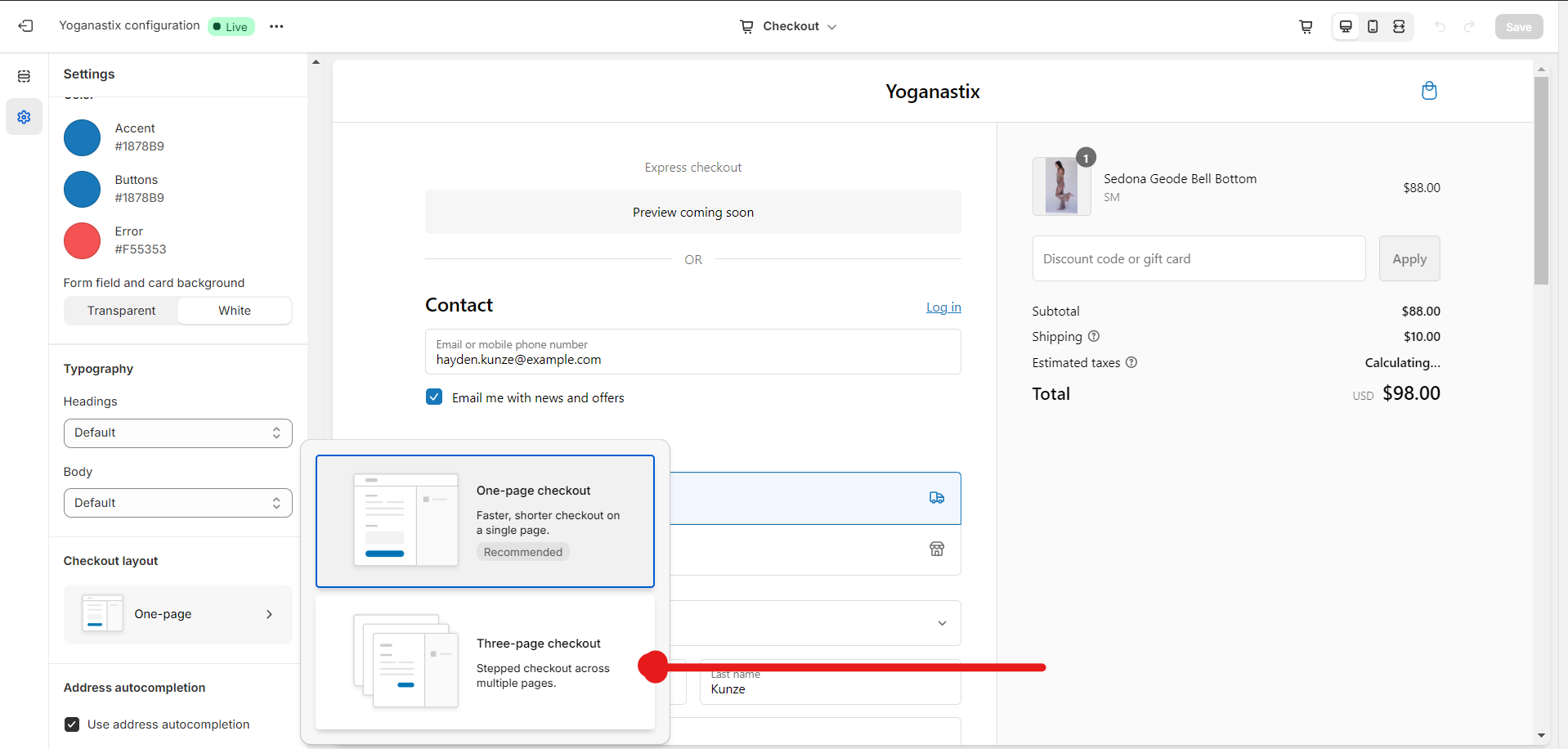Uncheck Email me with news and offers
This screenshot has height=749, width=1568.
tap(434, 397)
